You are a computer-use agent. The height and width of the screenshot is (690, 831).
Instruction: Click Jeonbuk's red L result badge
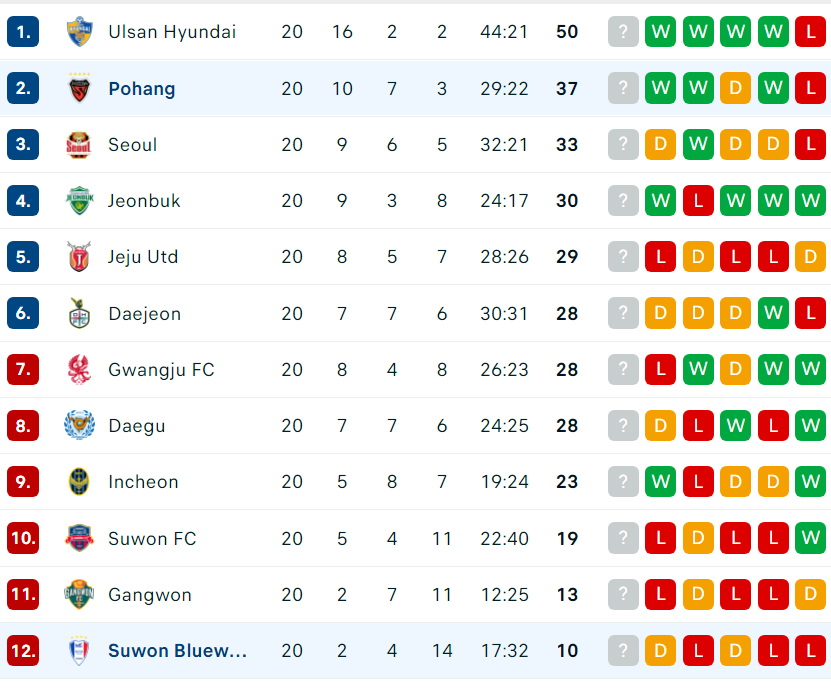click(698, 200)
